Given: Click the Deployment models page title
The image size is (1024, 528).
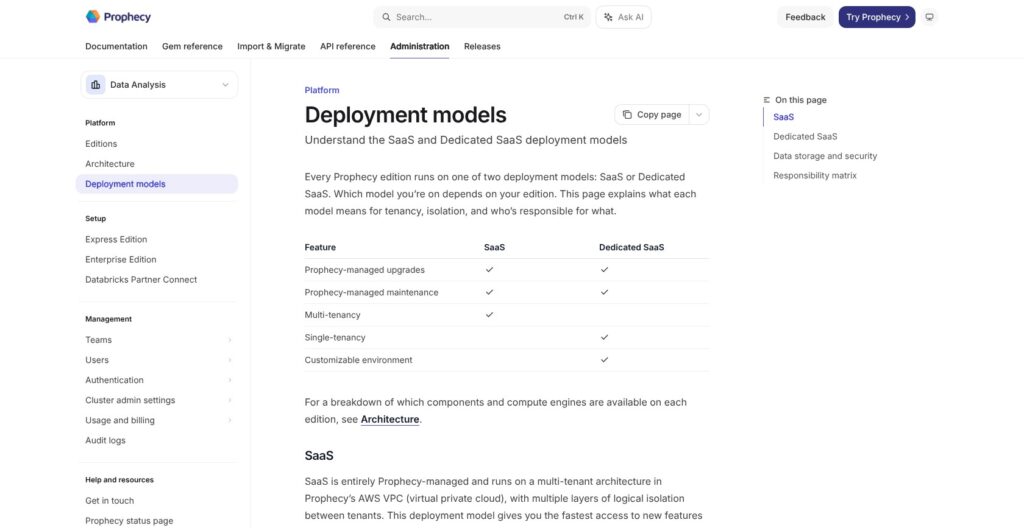Looking at the screenshot, I should click(x=406, y=115).
